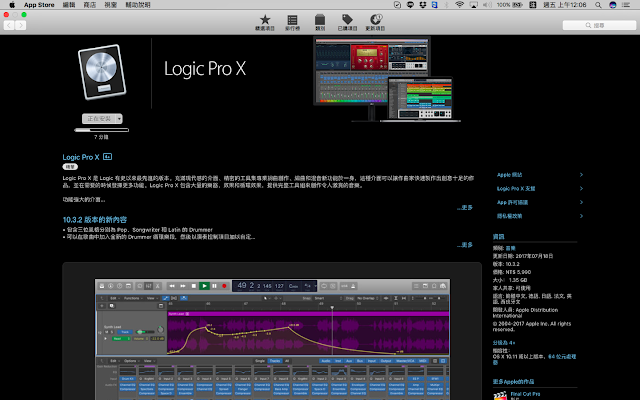The image size is (640, 400).
Task: Open the Featured (精選項目) star tab
Action: [x=265, y=22]
